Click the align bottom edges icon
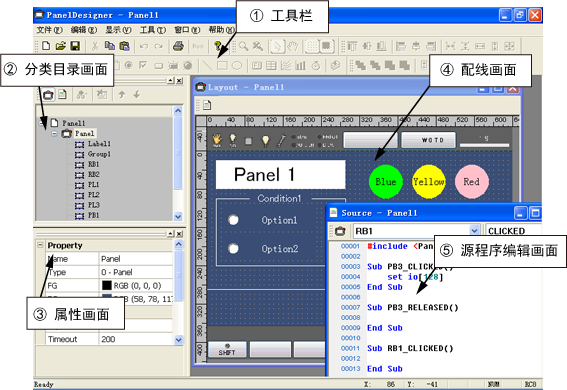567x390 pixels. point(382,46)
